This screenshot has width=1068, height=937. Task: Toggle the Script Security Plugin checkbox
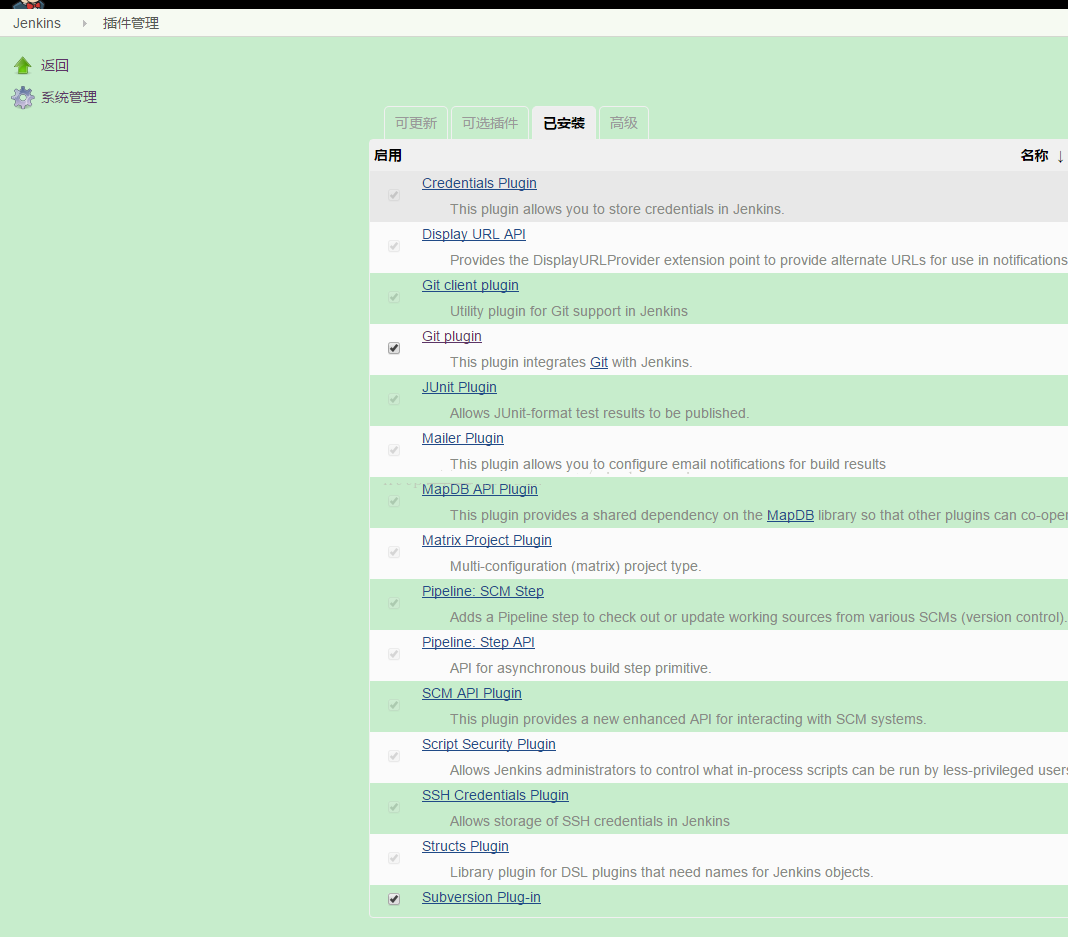[x=394, y=757]
